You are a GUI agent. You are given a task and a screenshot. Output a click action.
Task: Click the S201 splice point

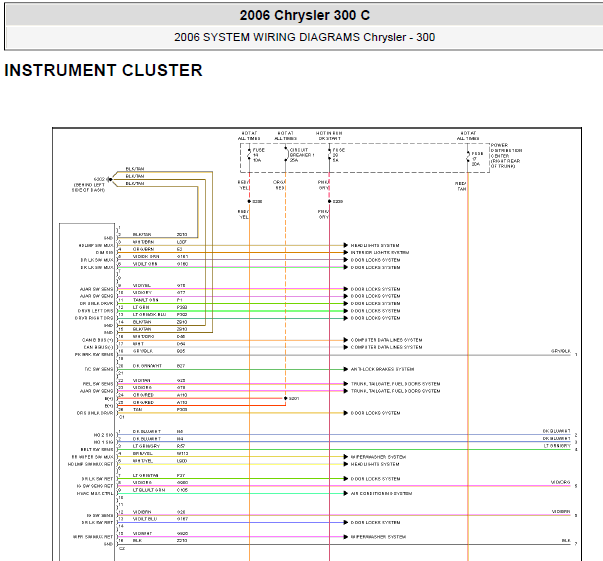[x=285, y=398]
